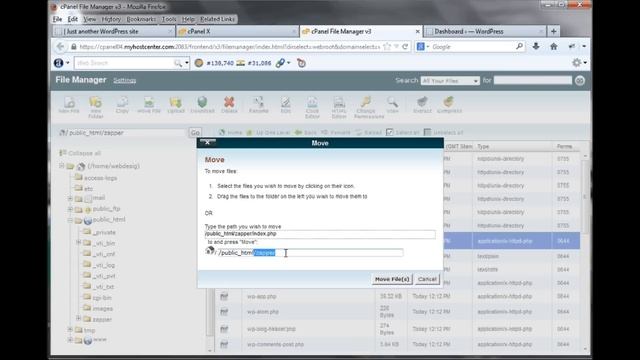Tick the Select all checkbox

(x=390, y=132)
